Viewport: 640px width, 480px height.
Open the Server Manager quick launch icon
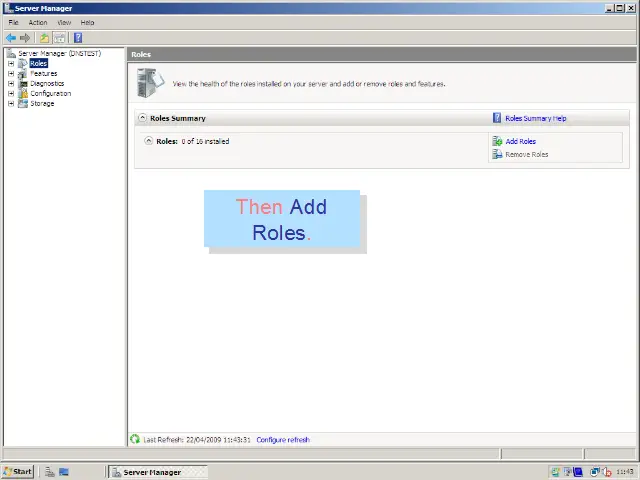click(x=50, y=472)
